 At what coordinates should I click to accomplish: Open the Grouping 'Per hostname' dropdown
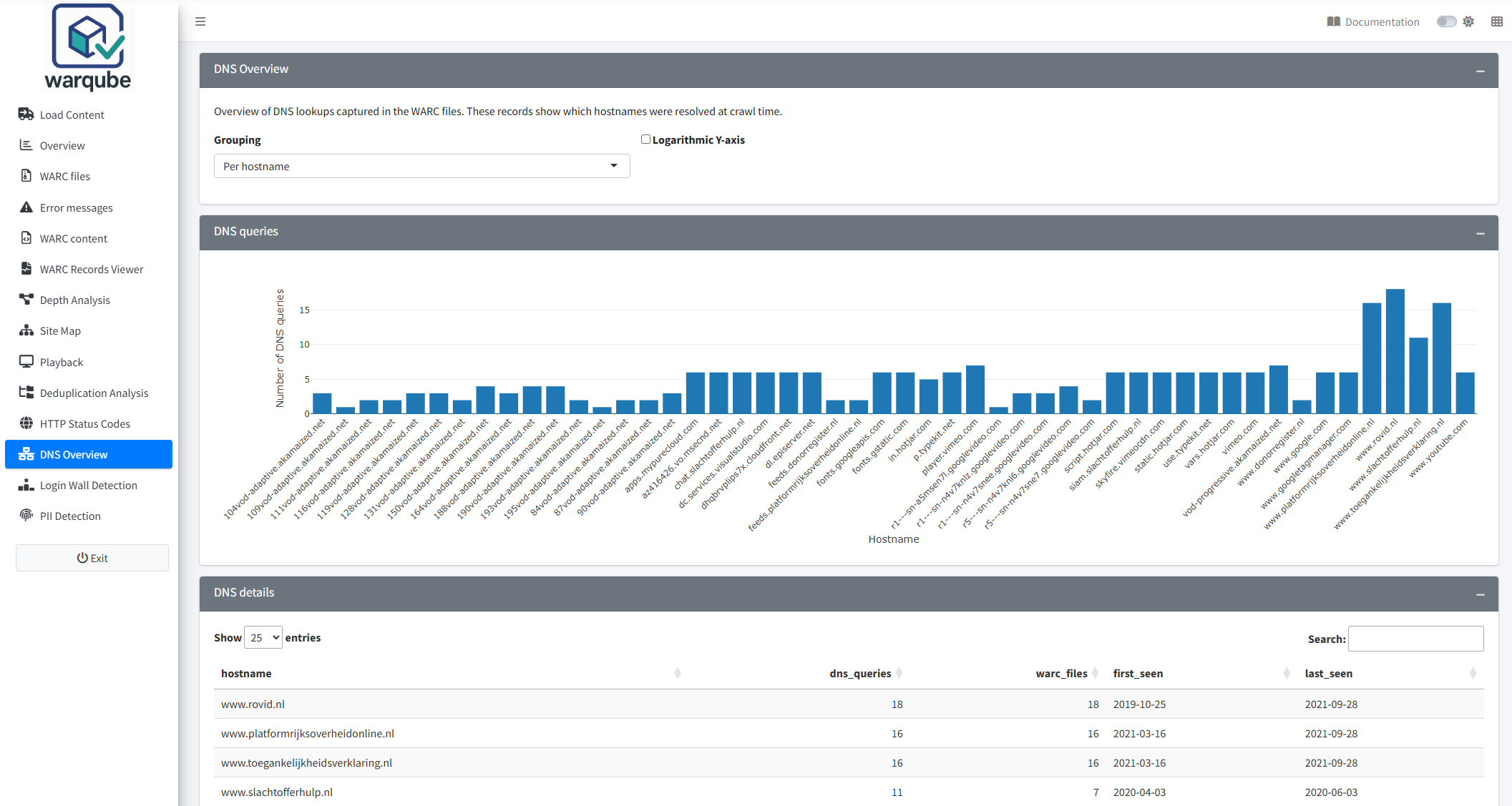click(421, 166)
